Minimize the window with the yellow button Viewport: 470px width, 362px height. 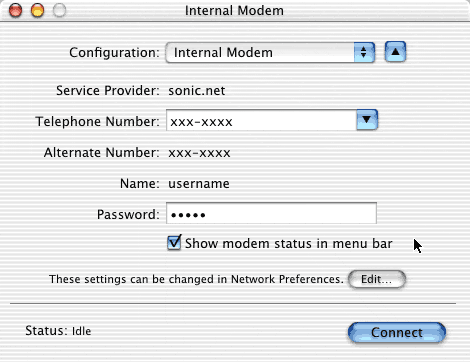pyautogui.click(x=37, y=10)
